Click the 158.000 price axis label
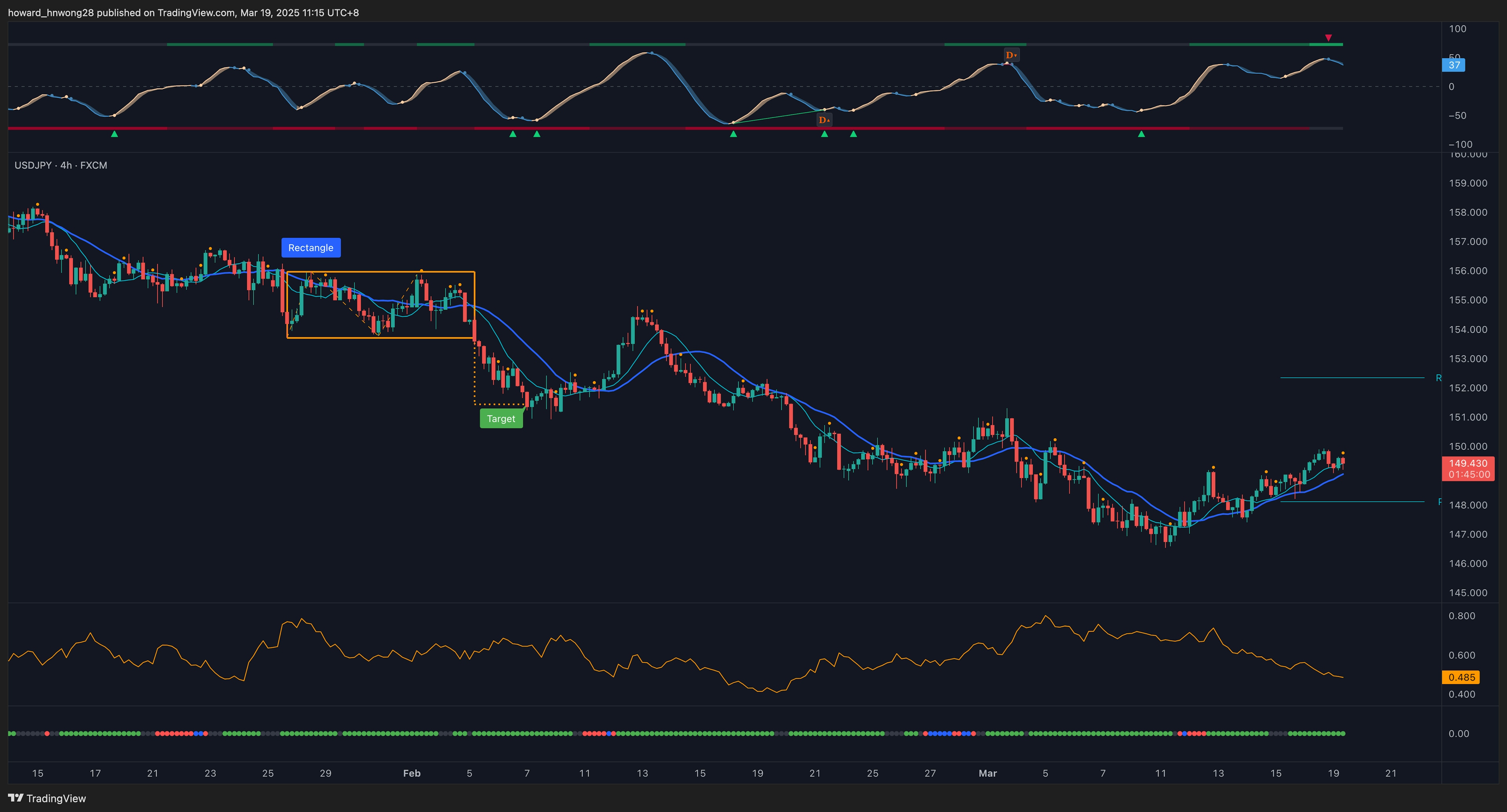 (1468, 212)
